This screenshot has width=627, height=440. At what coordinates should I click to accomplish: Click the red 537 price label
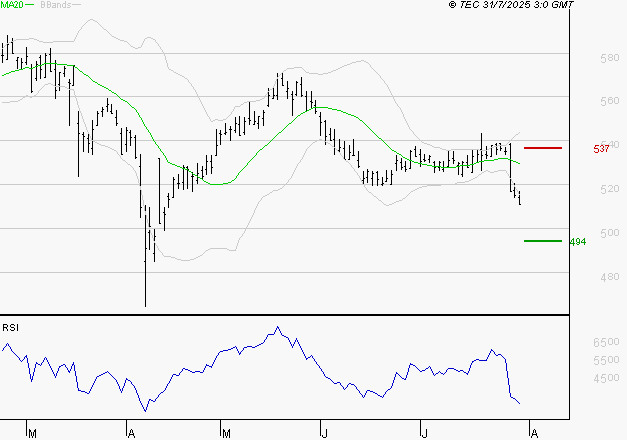[x=601, y=149]
